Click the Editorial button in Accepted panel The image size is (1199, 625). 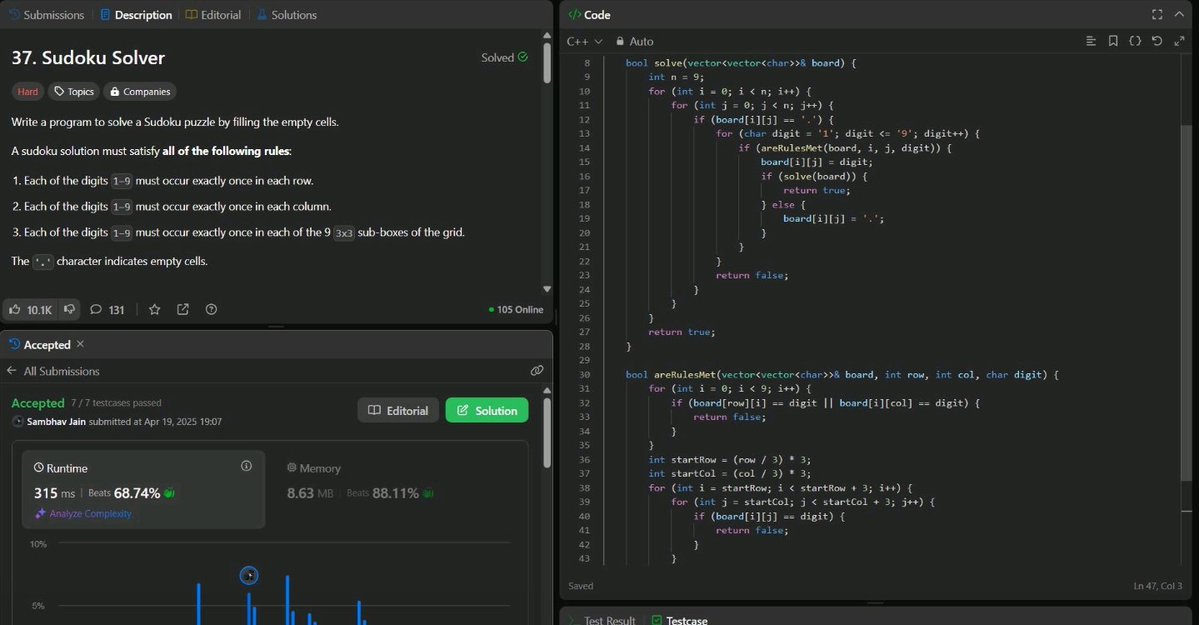398,411
